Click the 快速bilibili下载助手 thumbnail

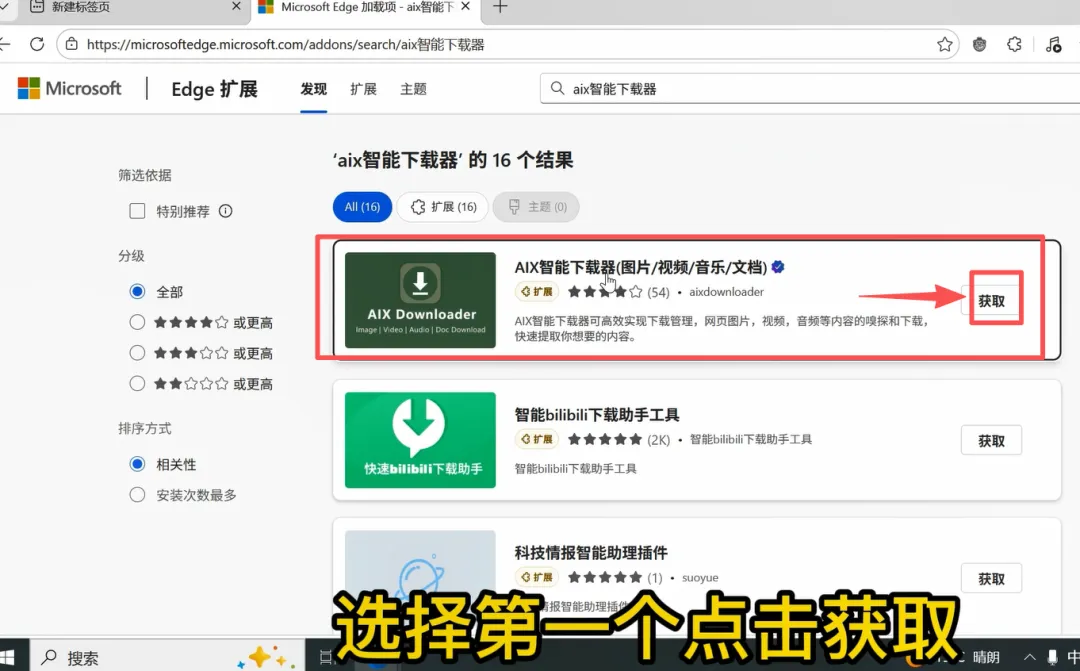point(420,440)
